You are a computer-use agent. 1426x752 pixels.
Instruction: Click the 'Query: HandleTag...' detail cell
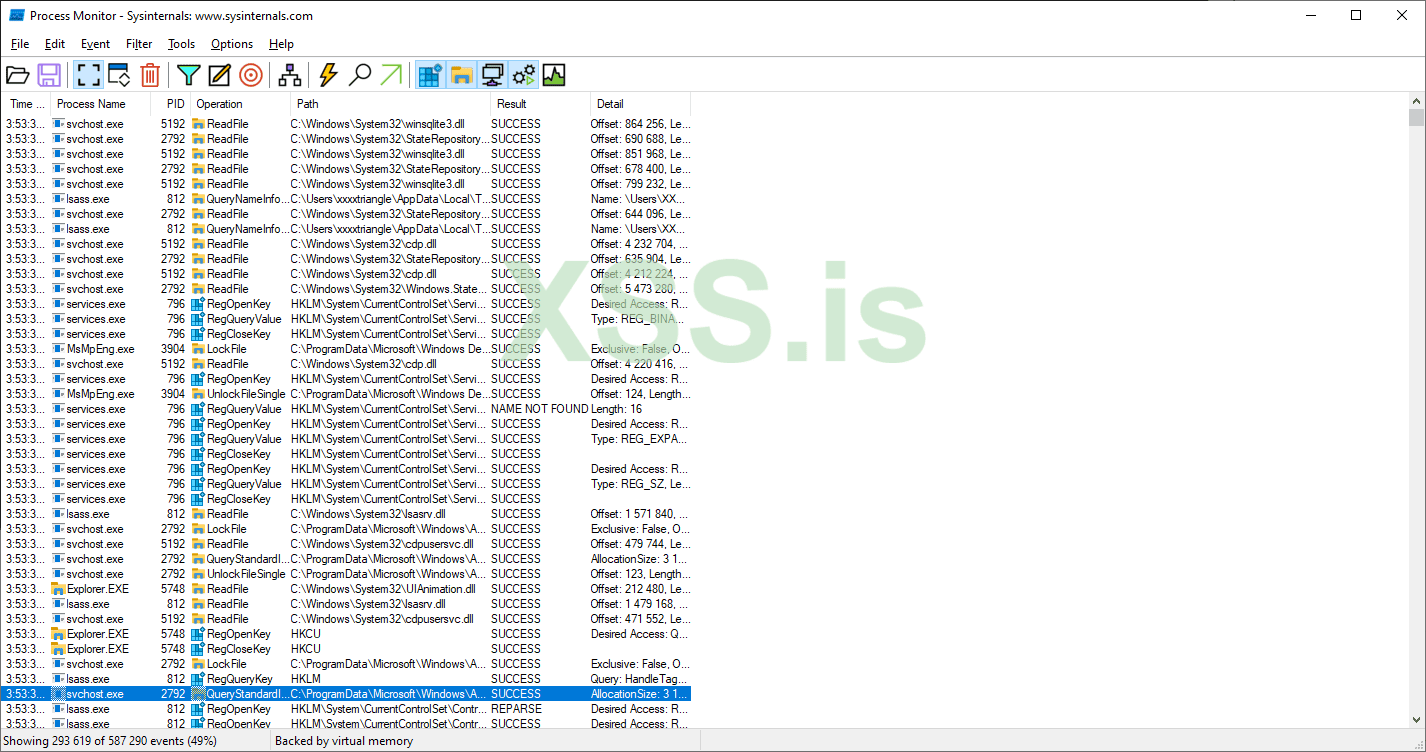640,679
